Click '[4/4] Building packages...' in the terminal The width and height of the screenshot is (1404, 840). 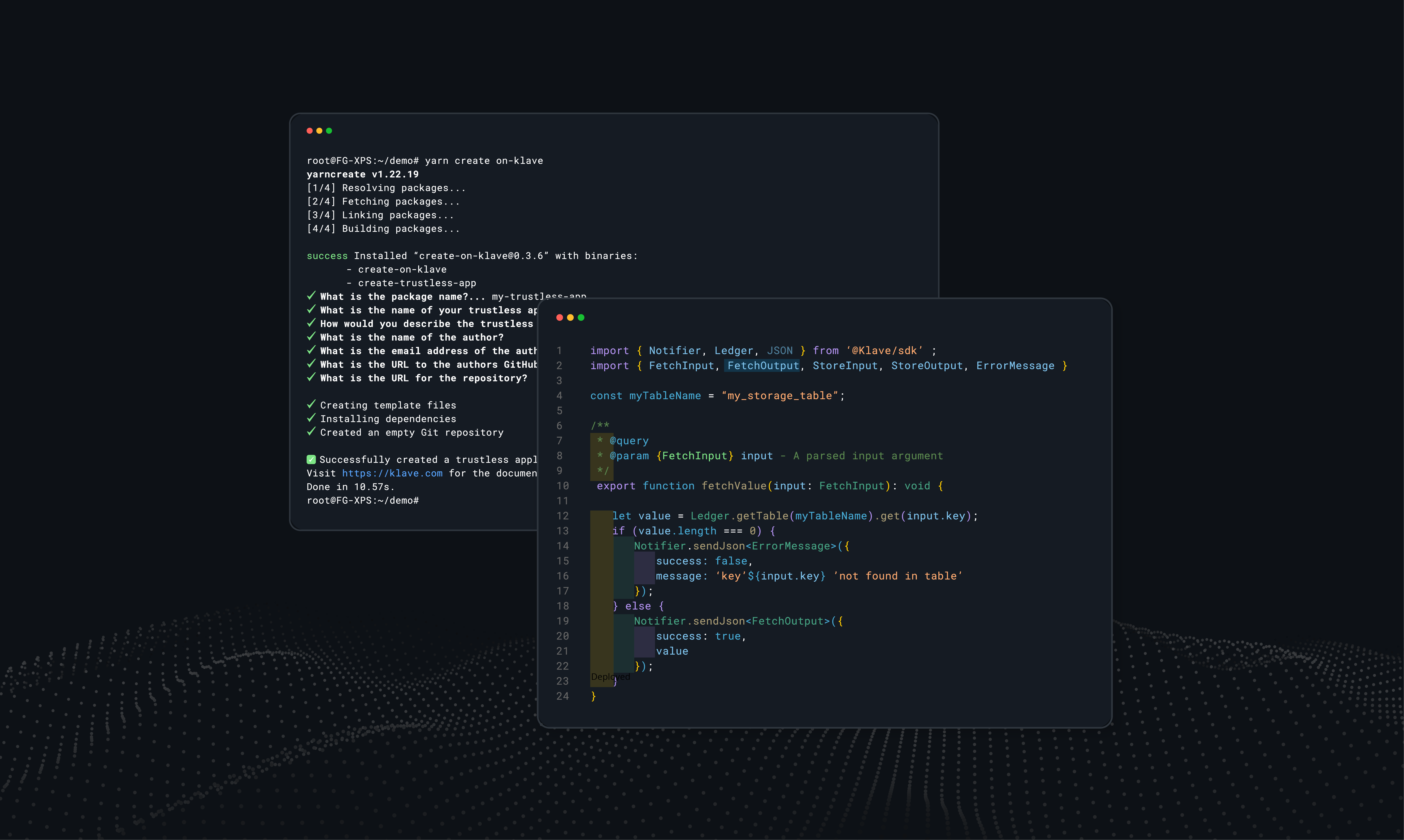[x=383, y=229]
